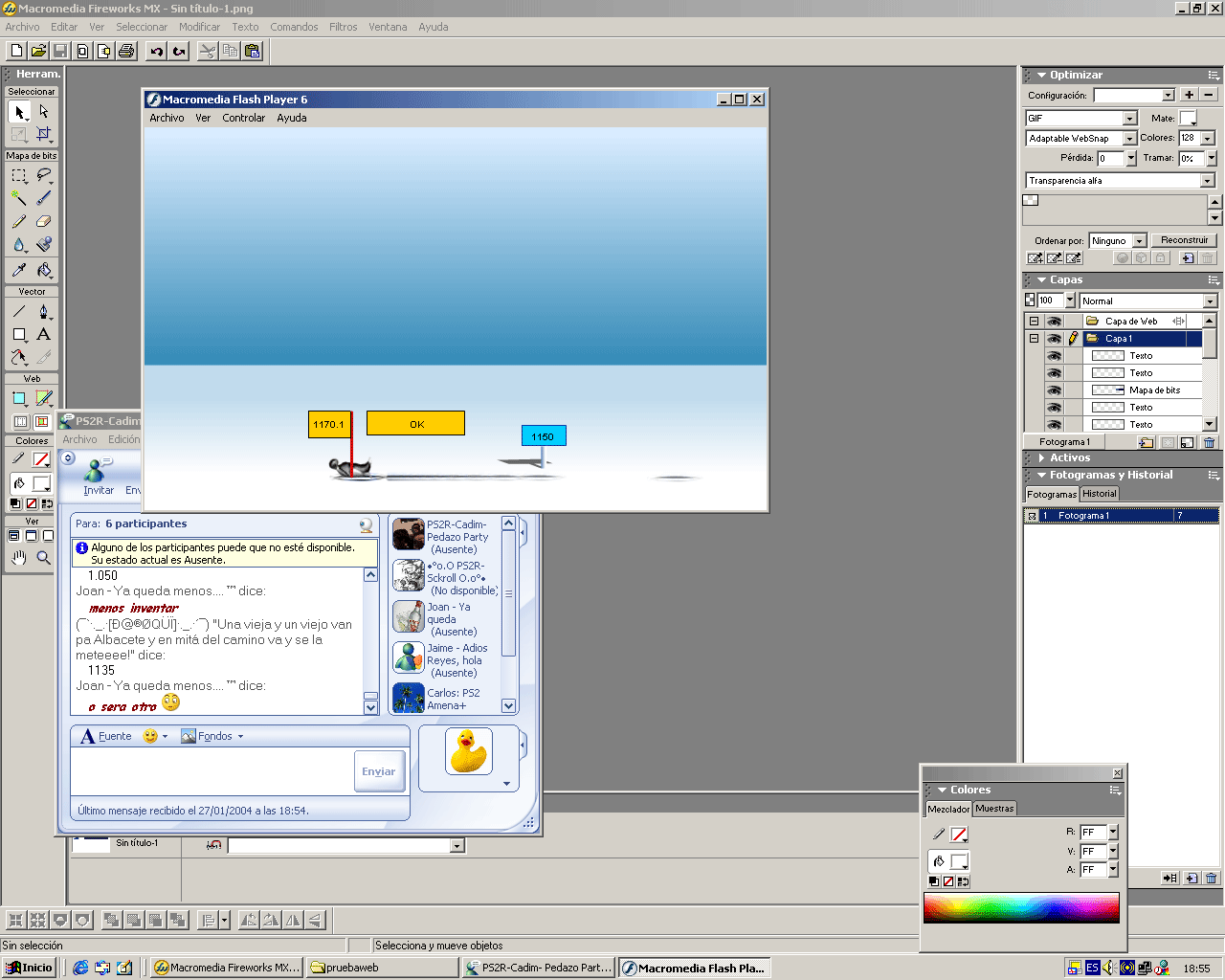
Task: Select the Marquee selection tool
Action: (19, 176)
